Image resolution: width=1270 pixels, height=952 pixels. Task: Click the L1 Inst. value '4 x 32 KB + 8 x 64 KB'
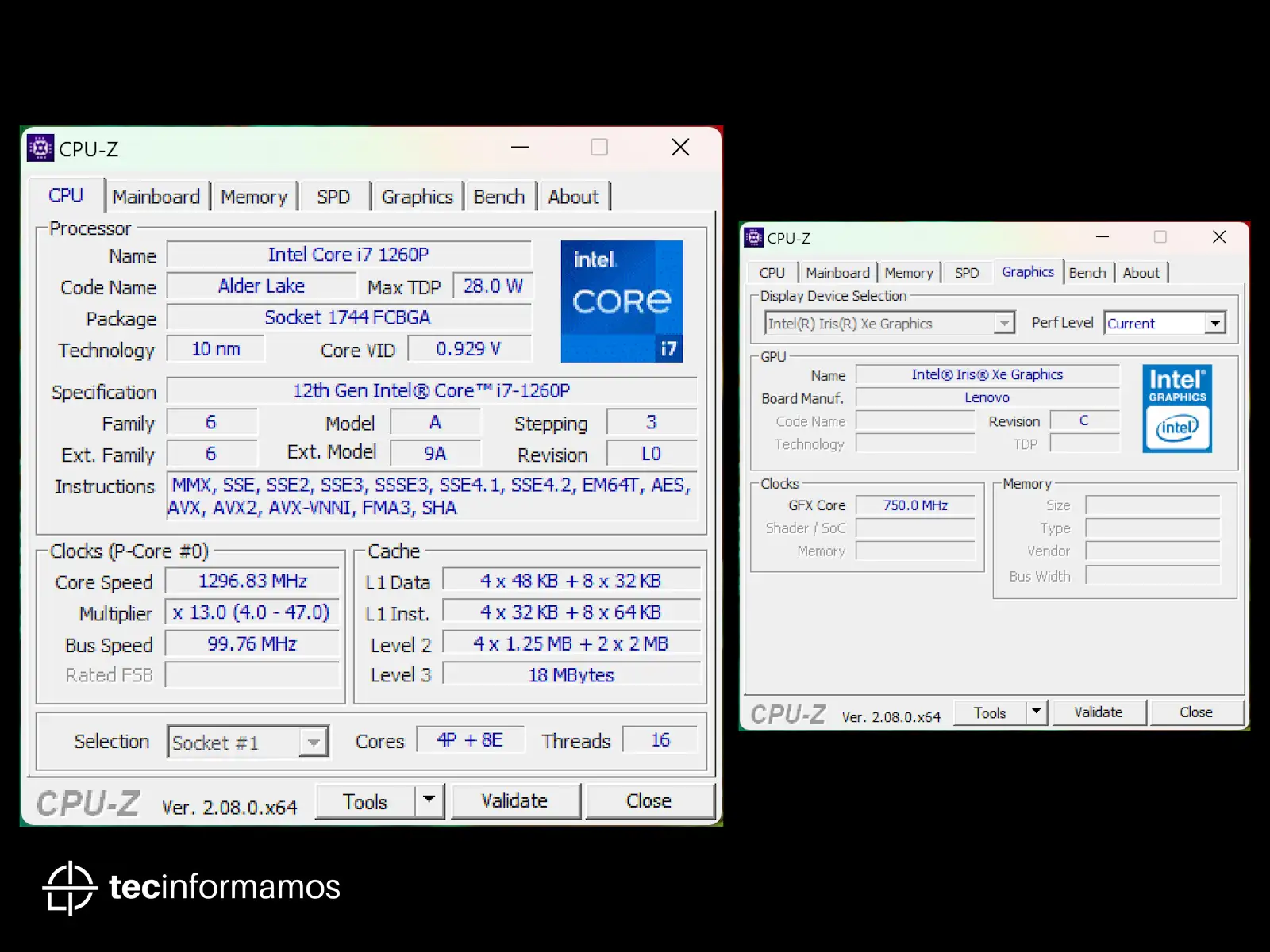pyautogui.click(x=571, y=612)
